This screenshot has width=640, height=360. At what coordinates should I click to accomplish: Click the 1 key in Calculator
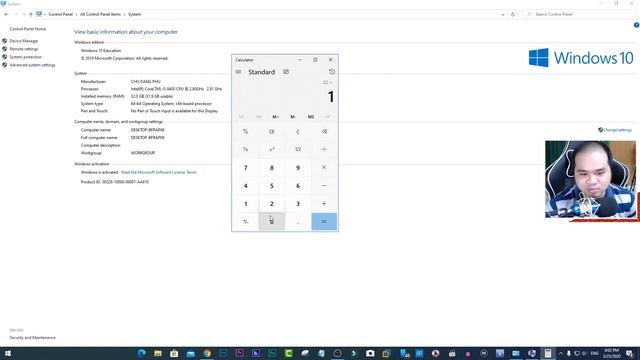245,203
